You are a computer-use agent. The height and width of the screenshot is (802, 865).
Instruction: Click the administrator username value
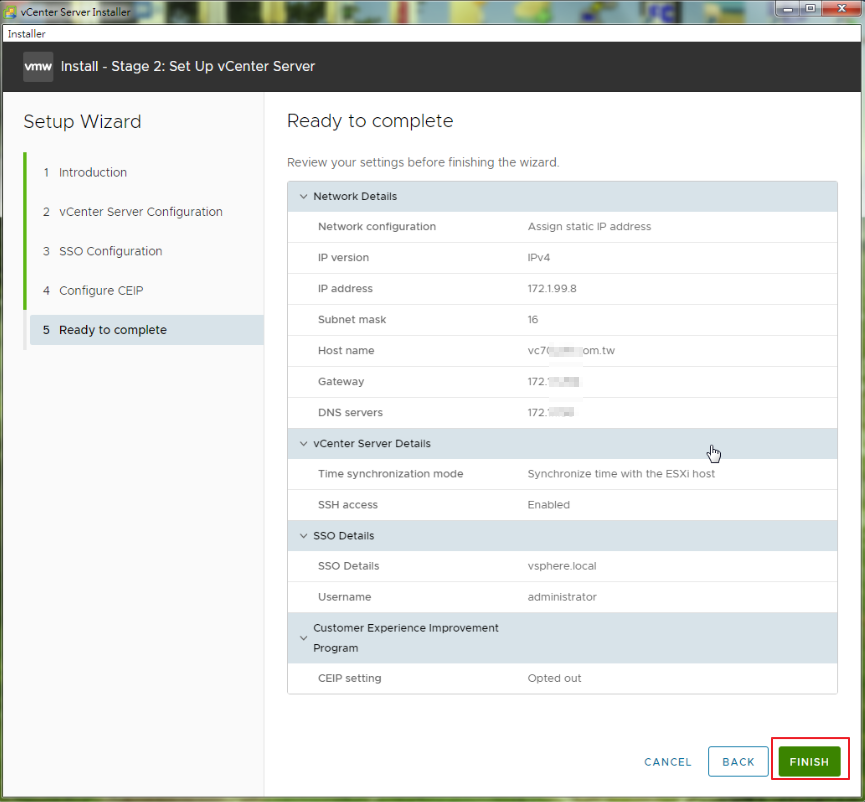tap(562, 597)
